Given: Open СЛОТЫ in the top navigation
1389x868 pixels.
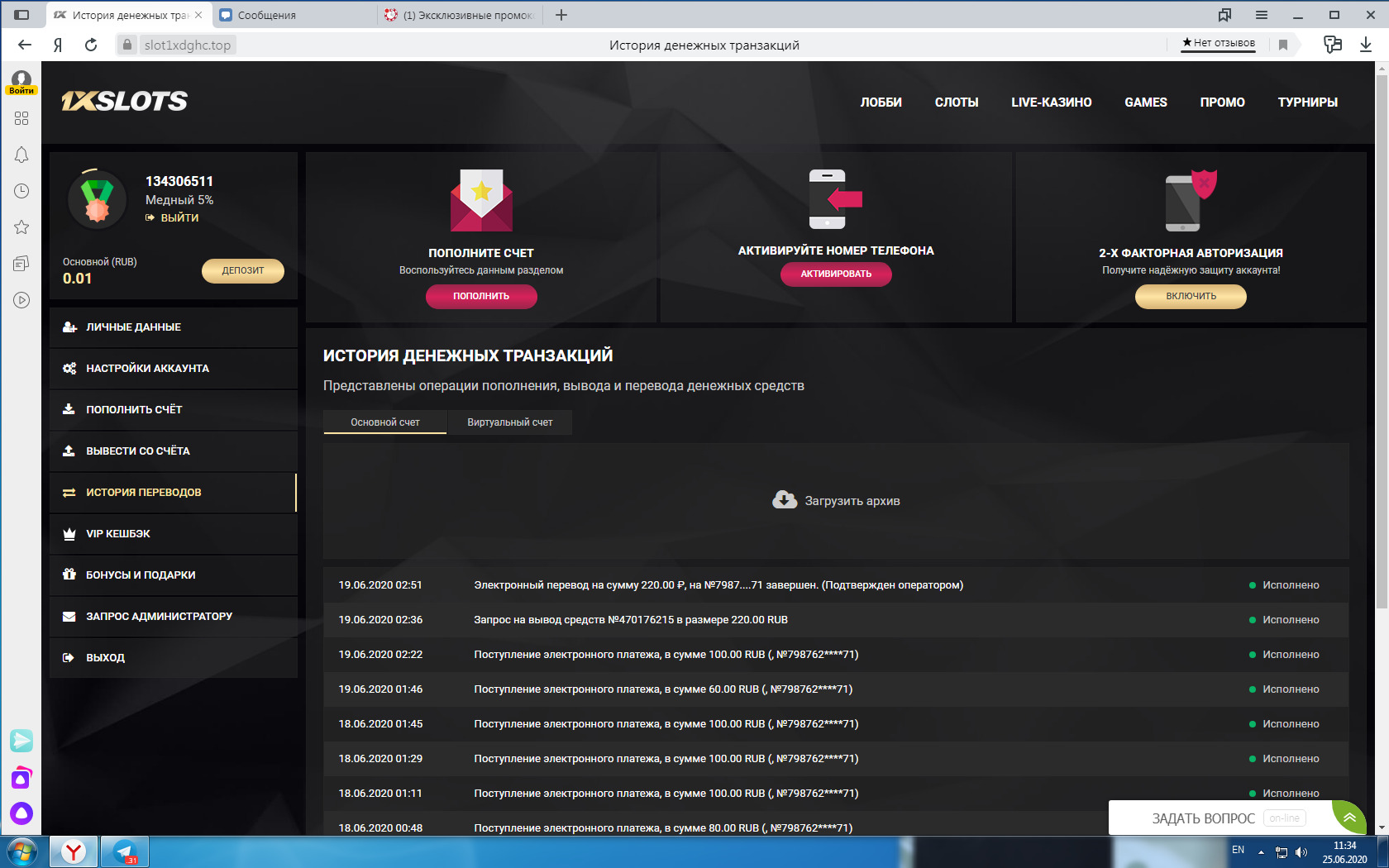Looking at the screenshot, I should tap(957, 103).
